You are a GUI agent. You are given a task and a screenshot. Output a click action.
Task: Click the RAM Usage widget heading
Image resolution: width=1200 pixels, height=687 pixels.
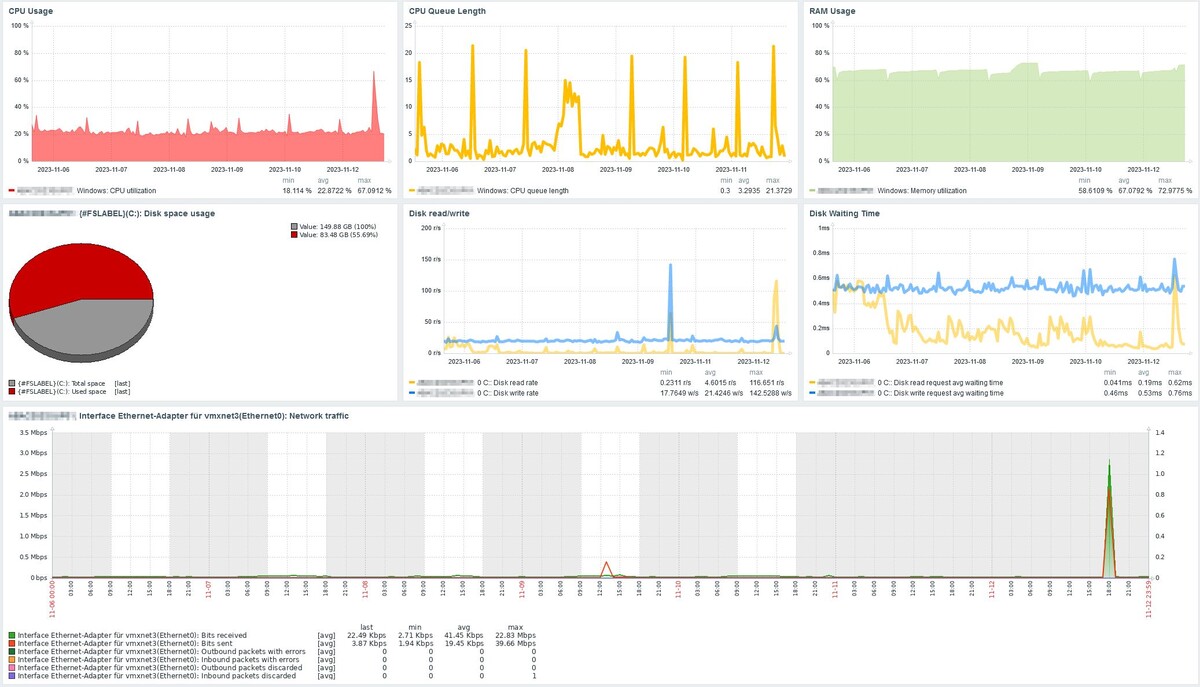tap(832, 11)
